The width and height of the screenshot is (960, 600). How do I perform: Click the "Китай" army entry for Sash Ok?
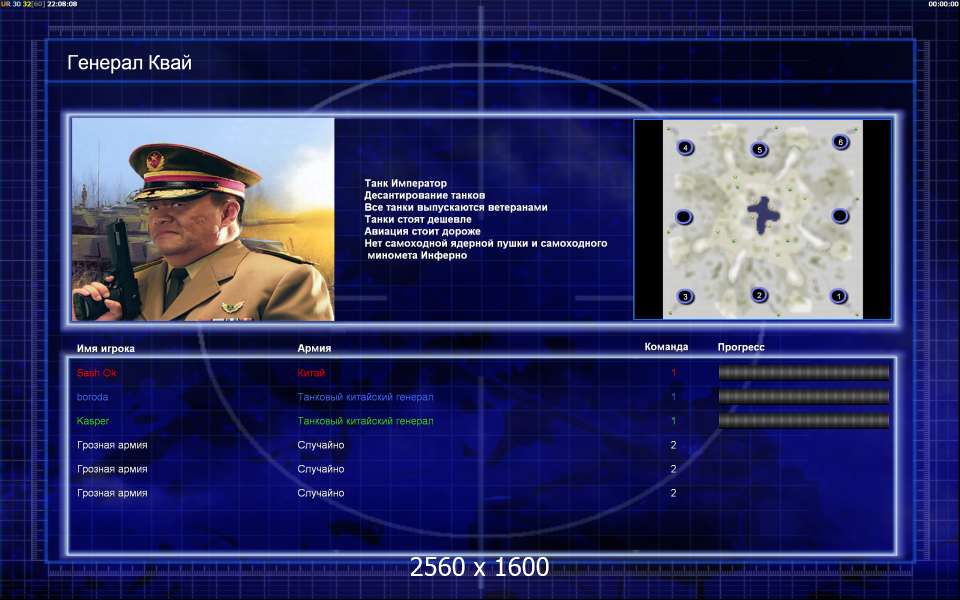[x=311, y=373]
